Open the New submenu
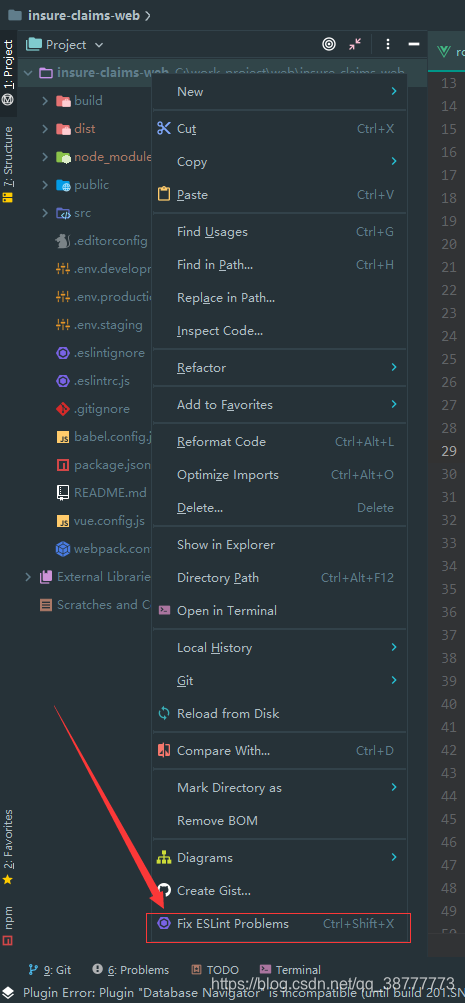This screenshot has height=1003, width=465. point(279,91)
